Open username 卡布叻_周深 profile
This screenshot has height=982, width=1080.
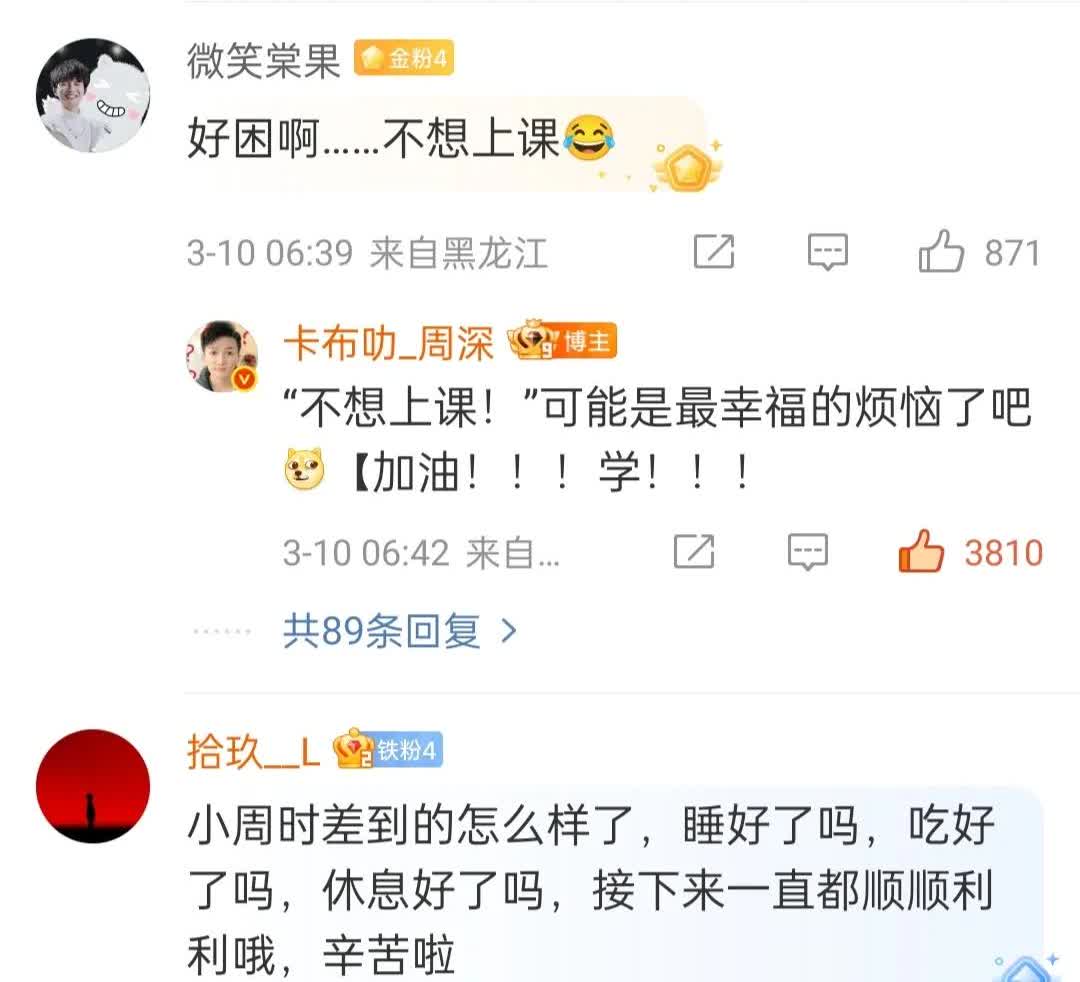(x=389, y=343)
